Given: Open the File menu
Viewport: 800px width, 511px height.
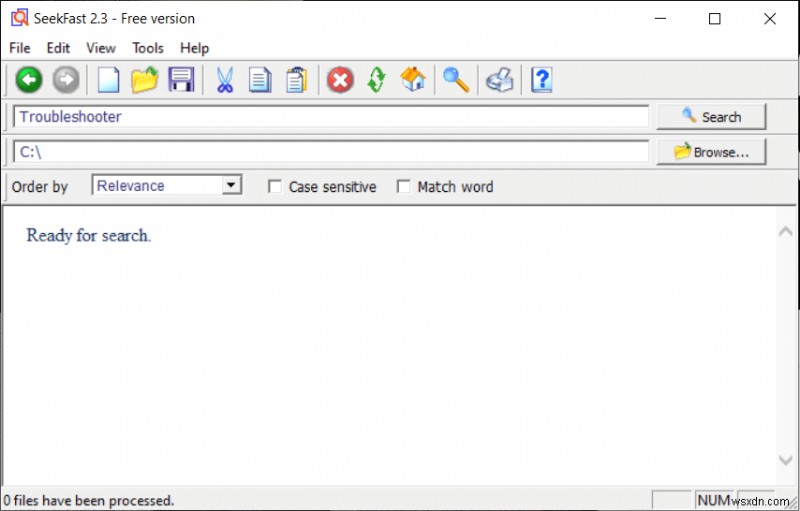Looking at the screenshot, I should pos(20,48).
